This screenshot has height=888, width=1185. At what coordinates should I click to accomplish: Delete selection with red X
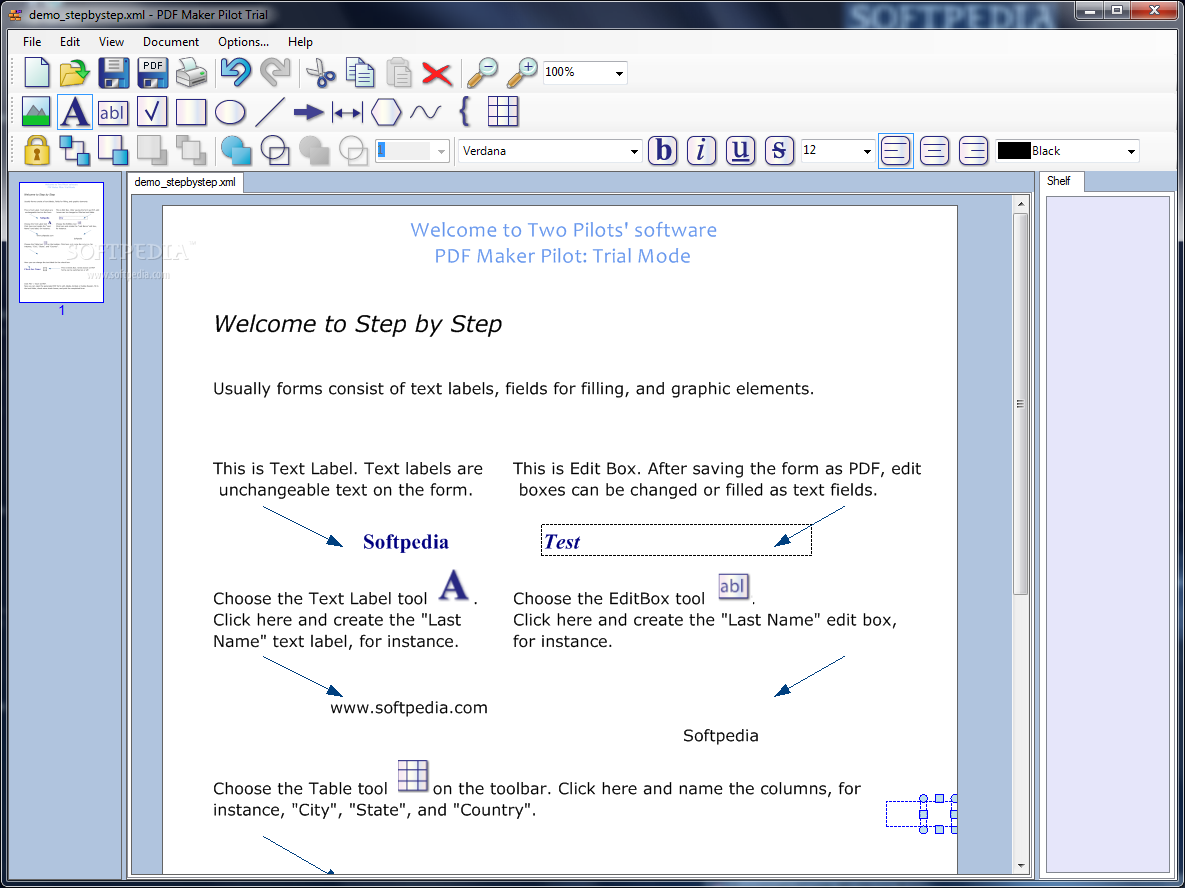[437, 74]
